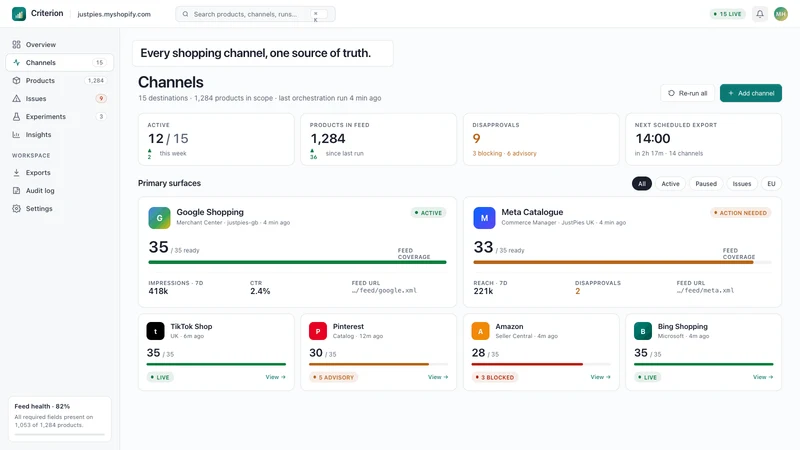Click the Bing Shopping B icon
Viewport: 800px width, 450px height.
643,331
